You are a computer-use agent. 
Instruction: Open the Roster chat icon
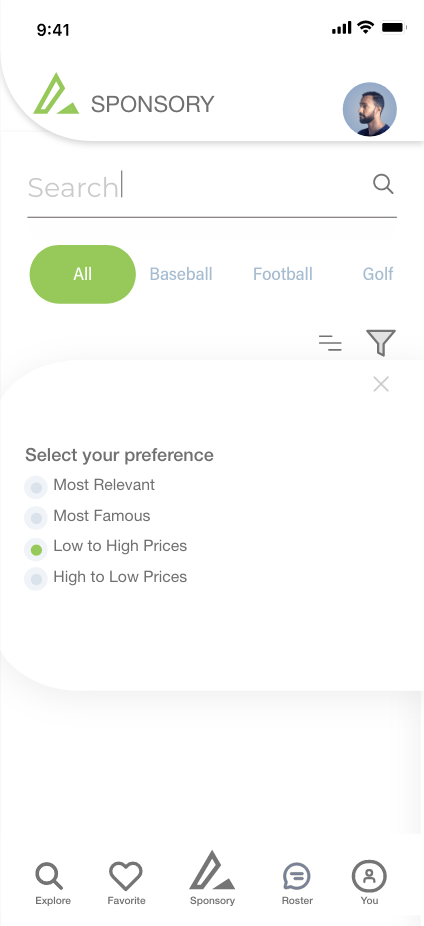click(297, 876)
